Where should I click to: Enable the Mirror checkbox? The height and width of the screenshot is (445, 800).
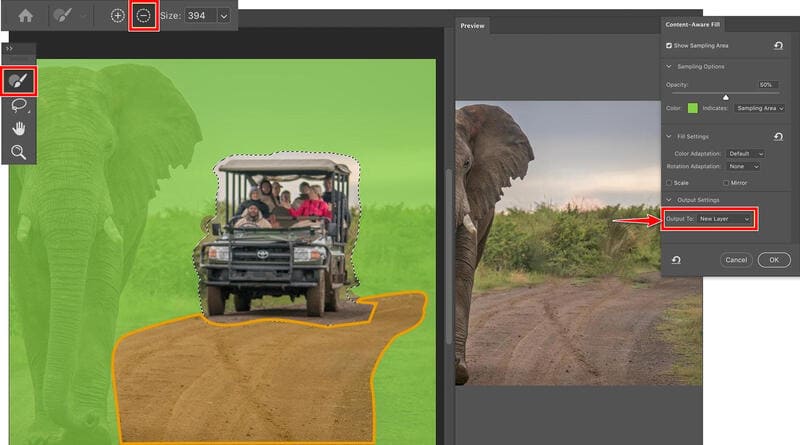tap(726, 183)
